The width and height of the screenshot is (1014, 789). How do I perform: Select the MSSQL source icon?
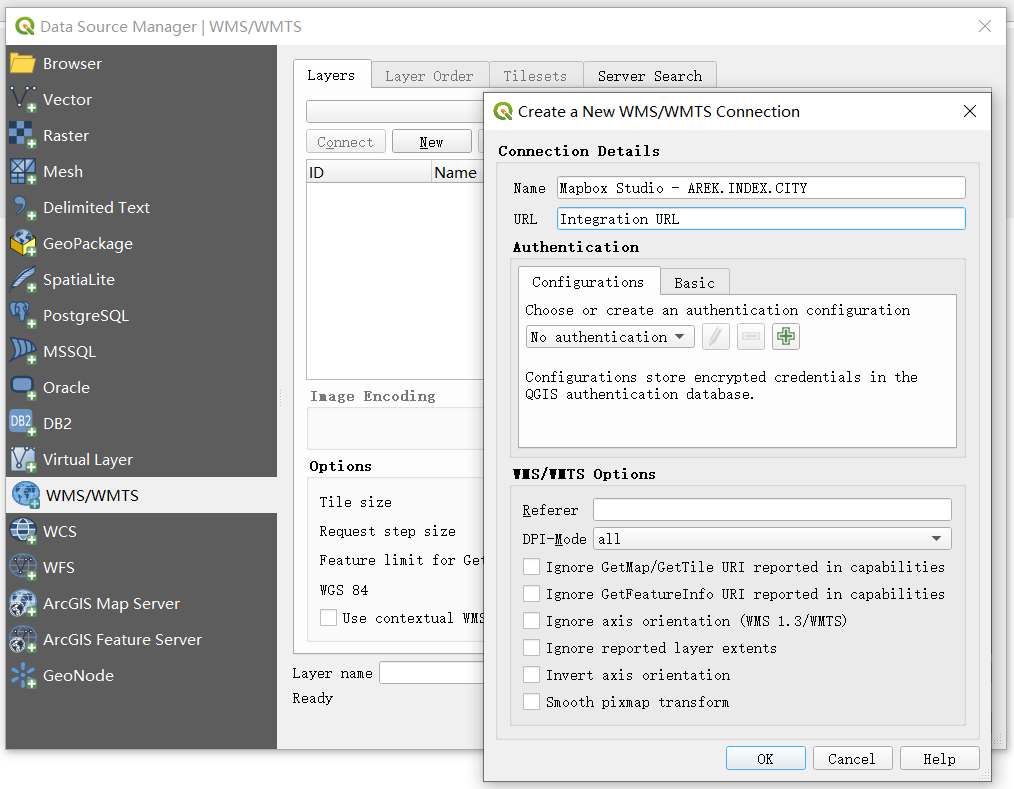point(23,352)
